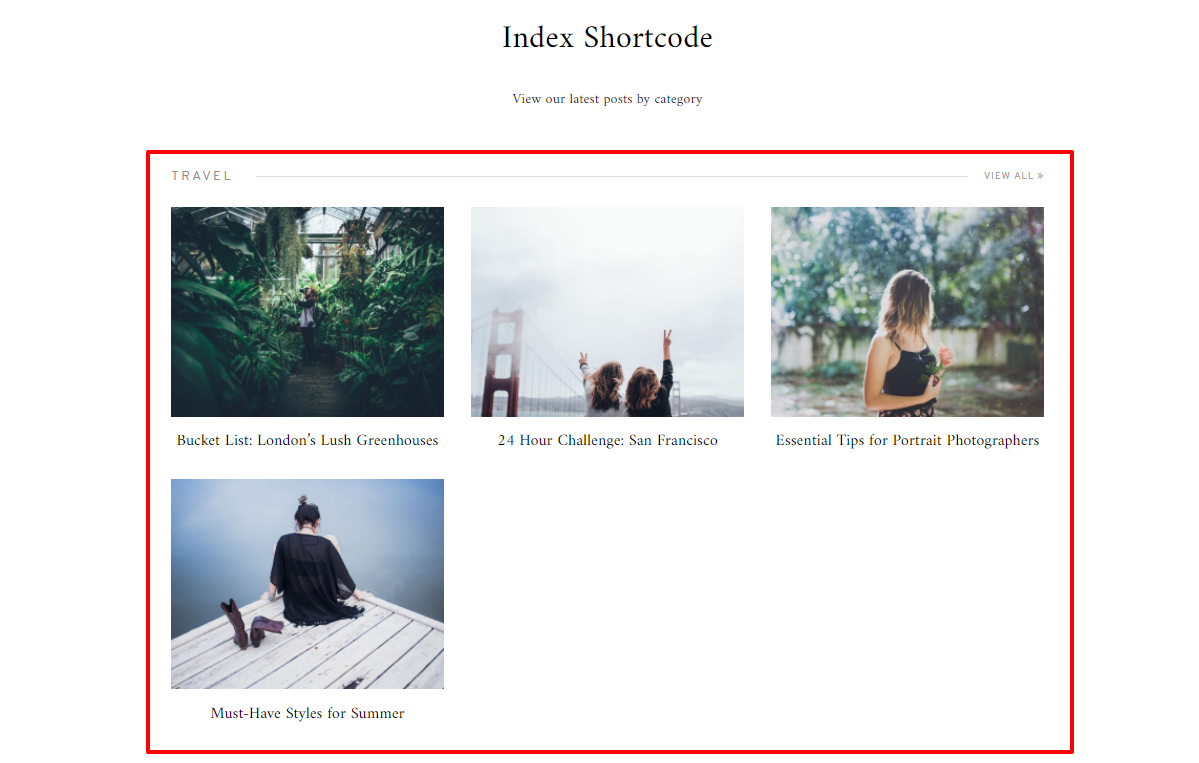Click View our latest posts by category text

[607, 99]
